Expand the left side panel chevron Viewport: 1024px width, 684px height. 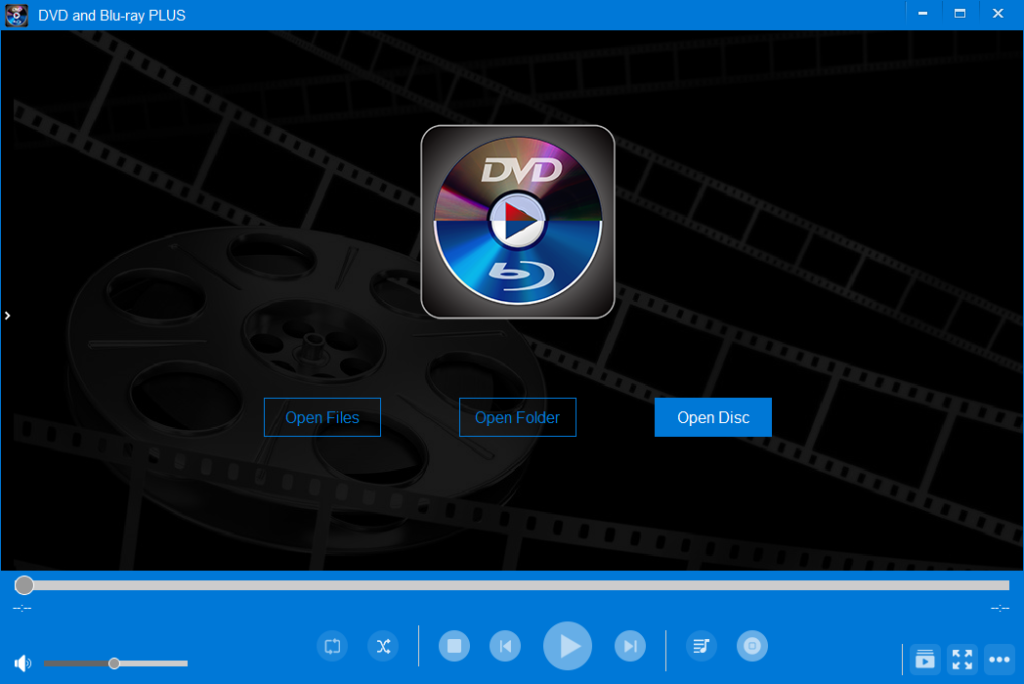click(7, 316)
